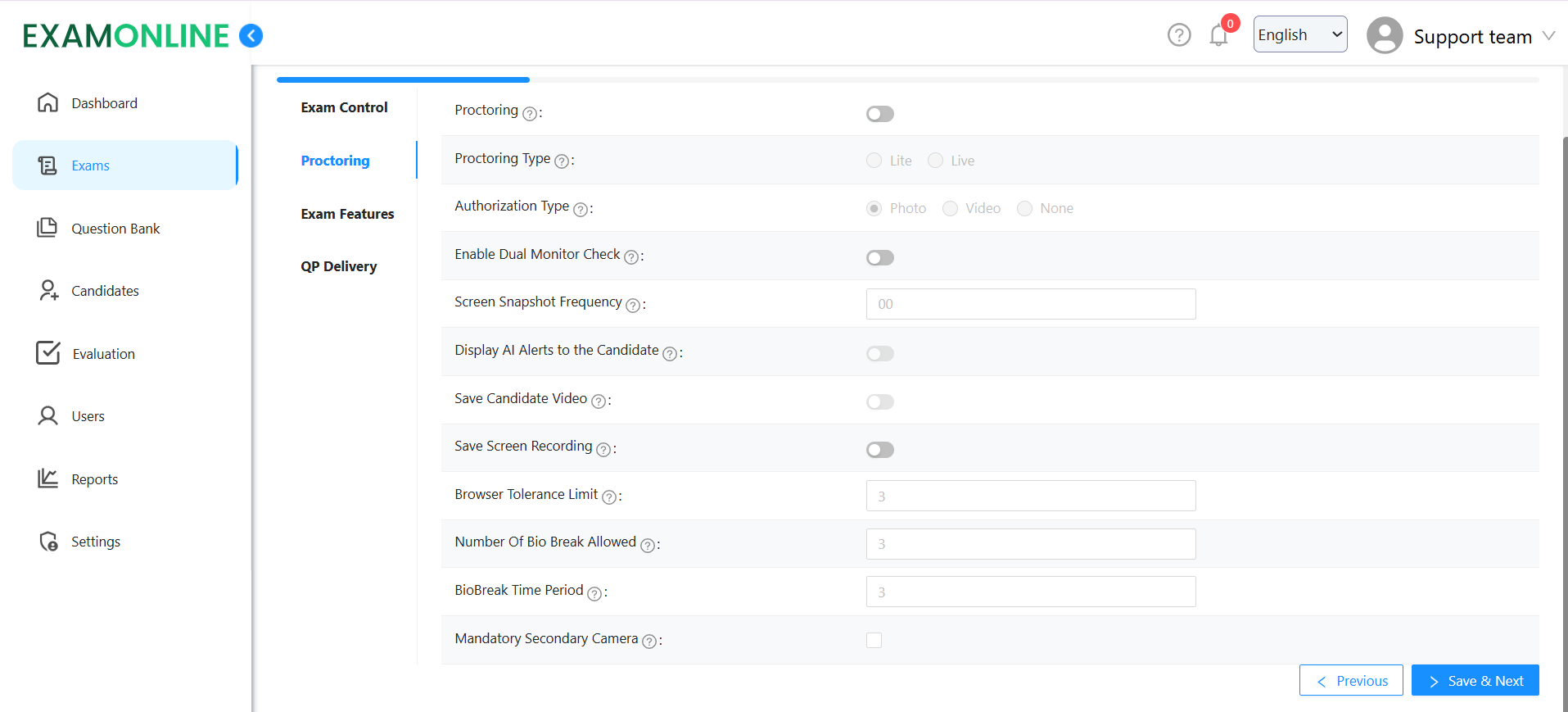Enable the Proctoring toggle switch
This screenshot has height=712, width=1568.
pos(880,114)
